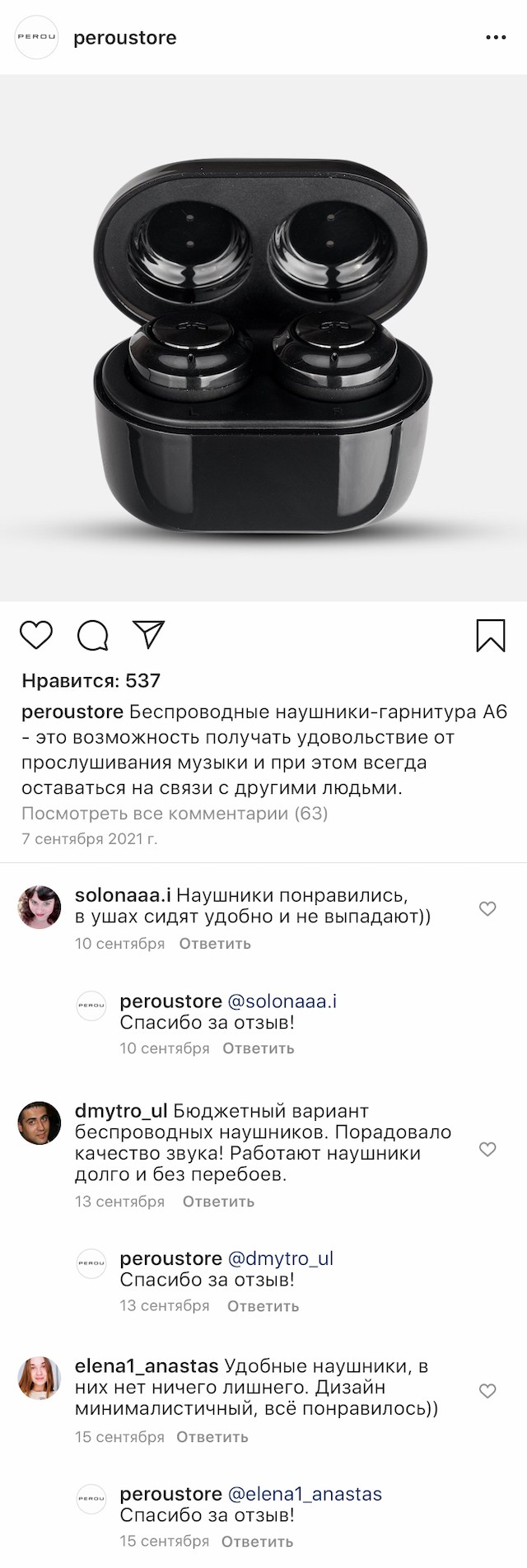Image resolution: width=527 pixels, height=1568 pixels.
Task: Like the elena1_anastas comment heart
Action: click(487, 1391)
